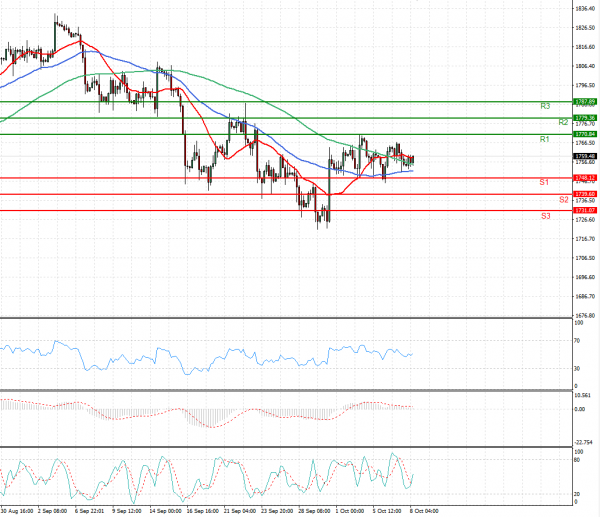This screenshot has width=600, height=517.
Task: Click the 9 Sep 12:00 date label
Action: coord(127,511)
